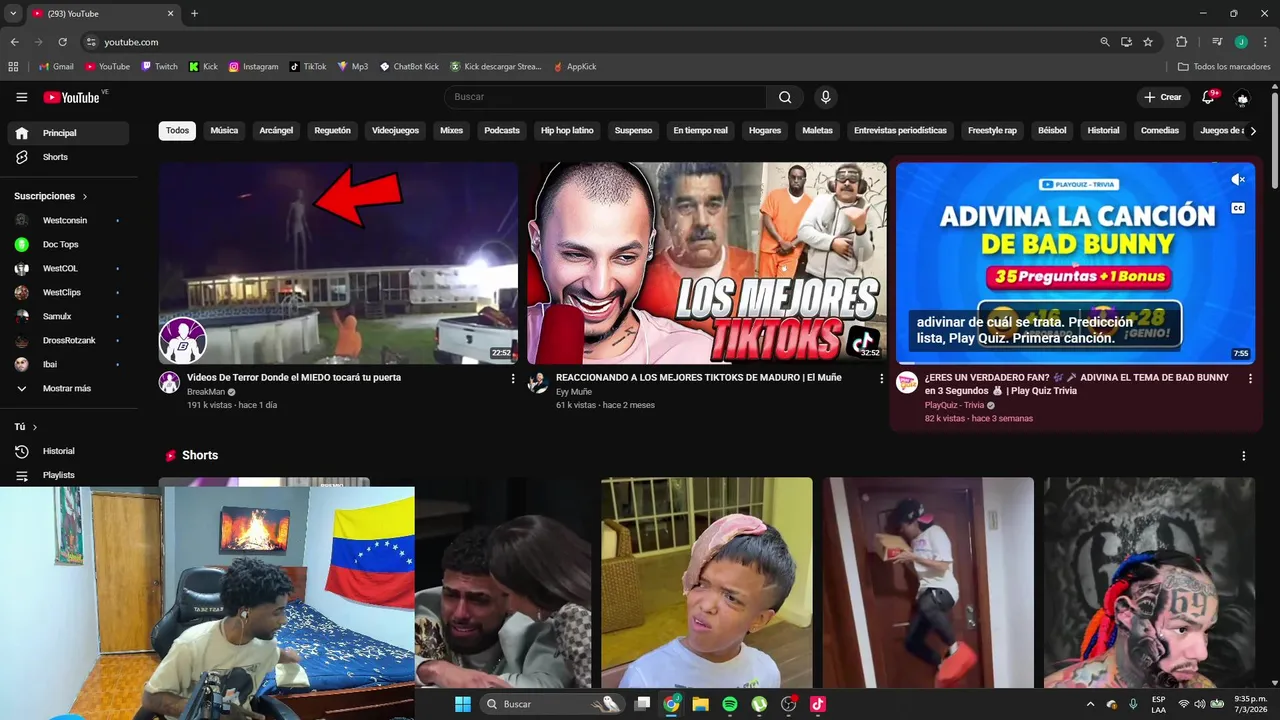Image resolution: width=1280 pixels, height=720 pixels.
Task: Expand the Suscripciones section chevron
Action: point(85,197)
